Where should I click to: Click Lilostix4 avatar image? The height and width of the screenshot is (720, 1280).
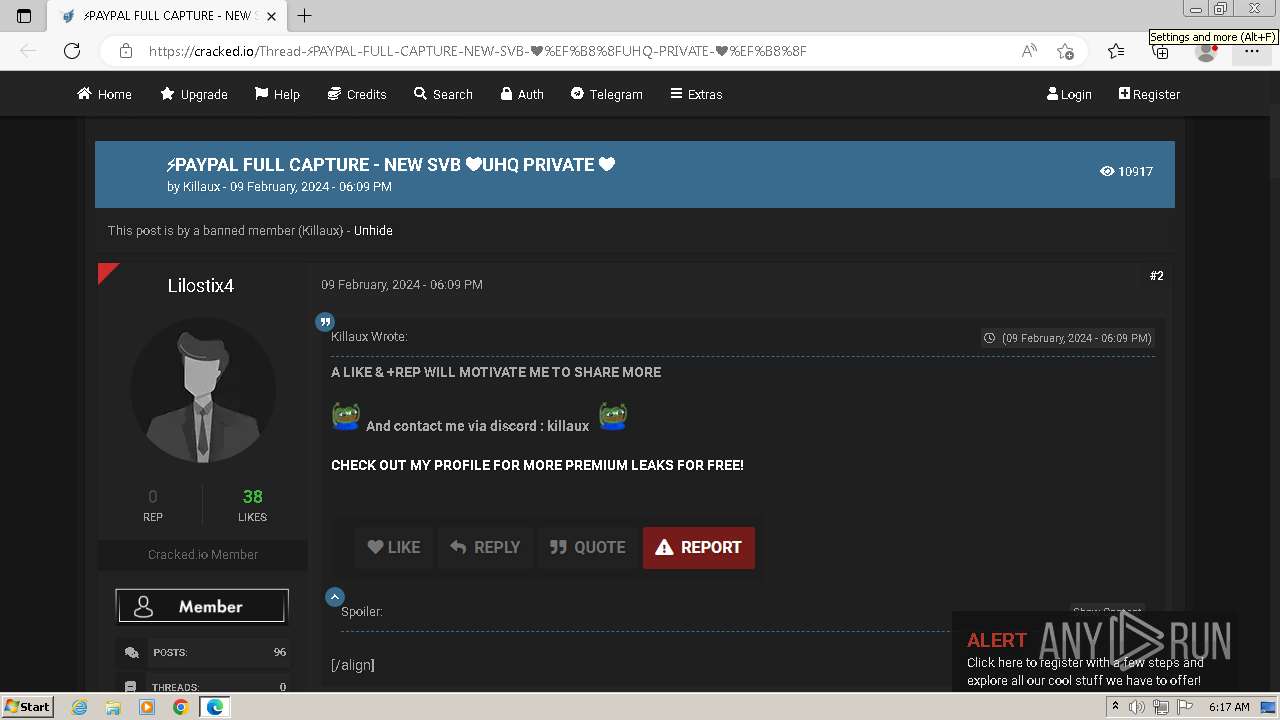tap(203, 391)
